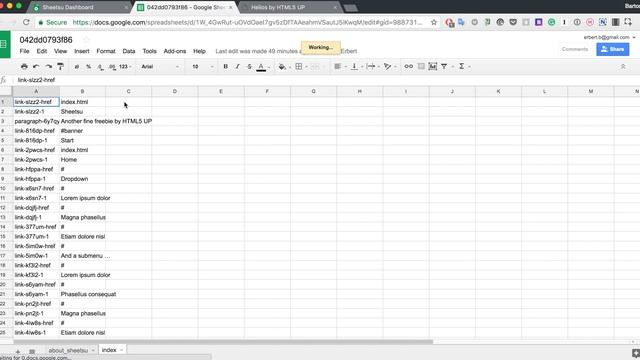
Task: Toggle strikethrough formatting
Action: [249, 67]
